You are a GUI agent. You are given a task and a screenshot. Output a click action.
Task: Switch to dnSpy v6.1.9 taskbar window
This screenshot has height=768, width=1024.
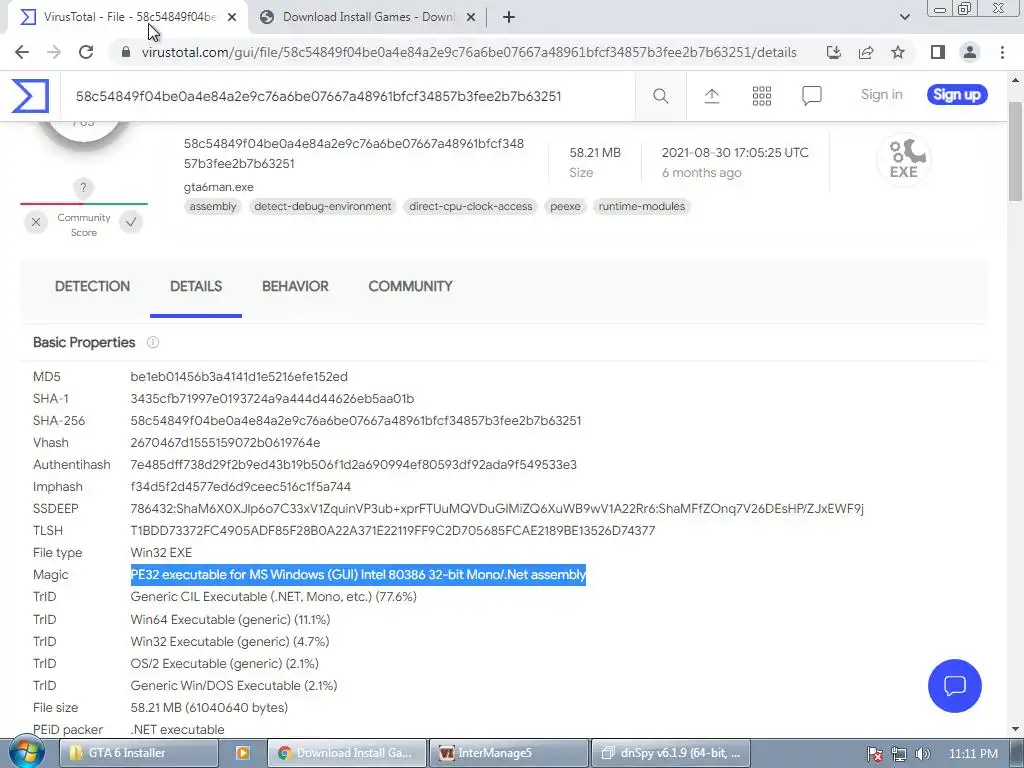pyautogui.click(x=671, y=753)
